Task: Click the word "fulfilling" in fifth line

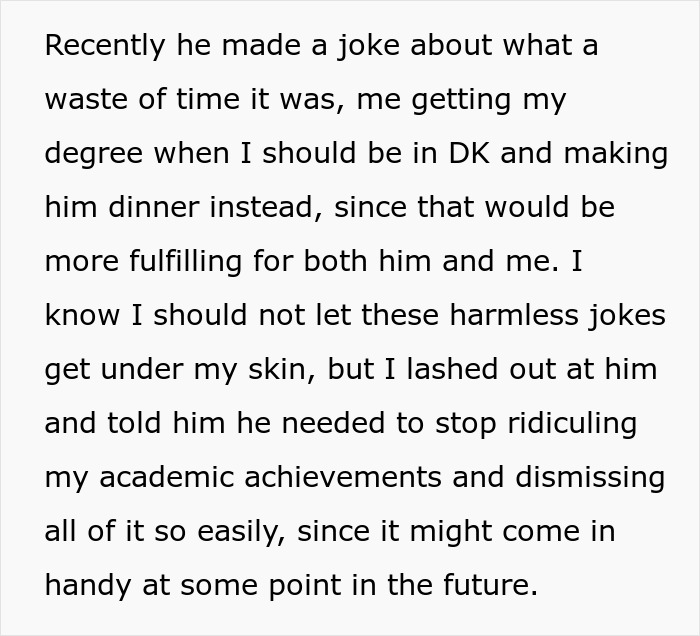Action: pos(186,261)
